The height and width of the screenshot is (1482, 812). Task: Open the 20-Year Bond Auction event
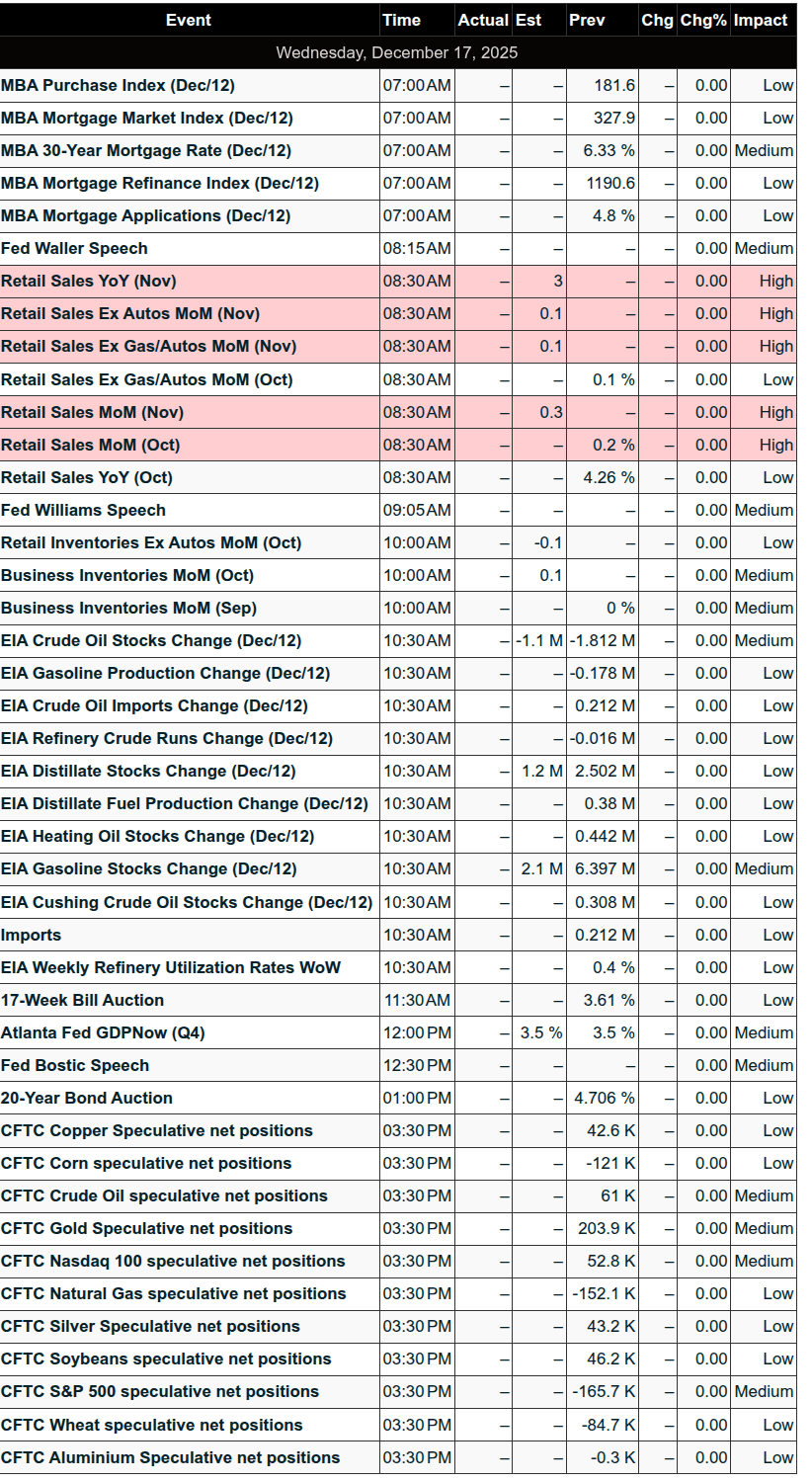(87, 1099)
